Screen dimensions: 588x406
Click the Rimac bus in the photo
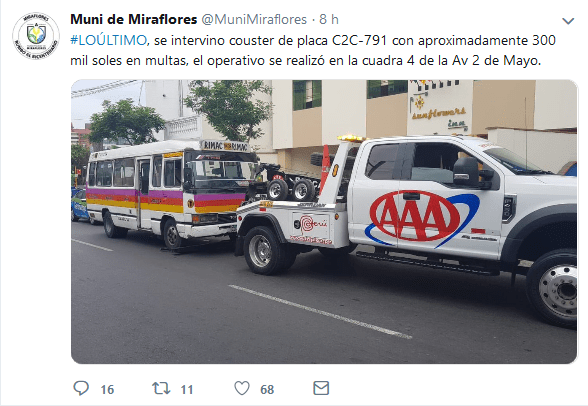tap(168, 194)
